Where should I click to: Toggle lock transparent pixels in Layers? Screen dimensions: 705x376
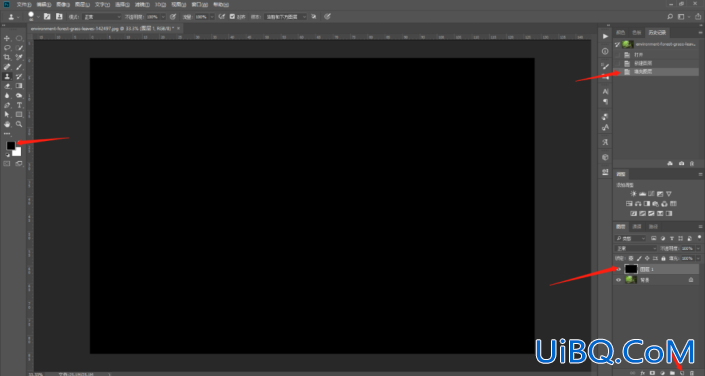pos(631,259)
